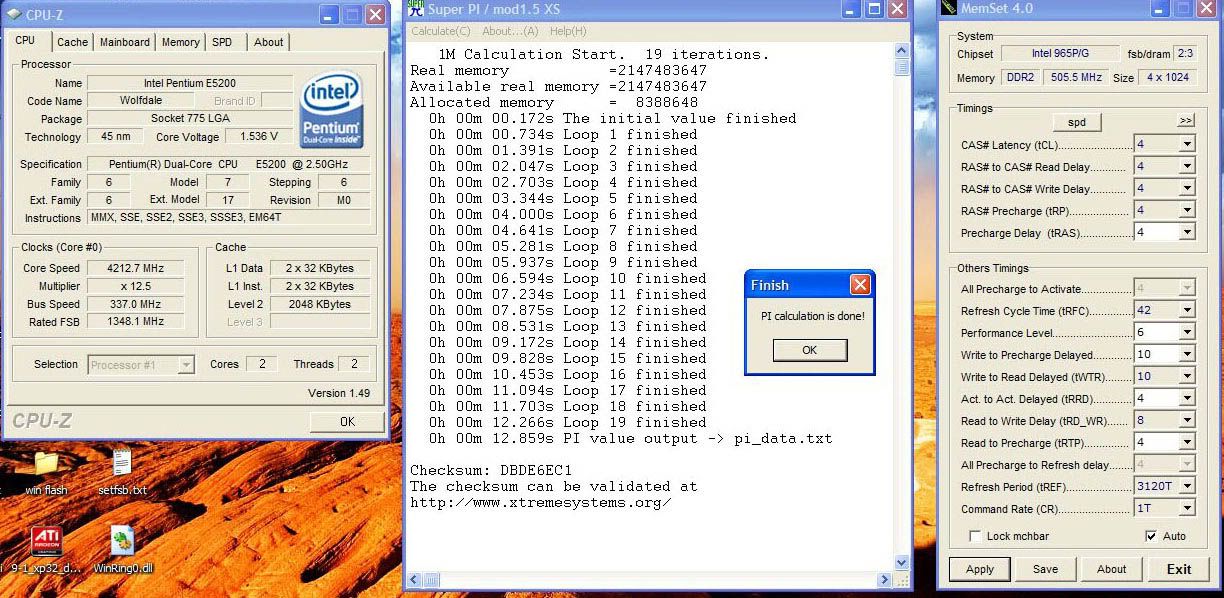Viewport: 1224px width, 598px height.
Task: Open the Refresh Cycle Time (tRFC) dropdown
Action: coord(1187,311)
